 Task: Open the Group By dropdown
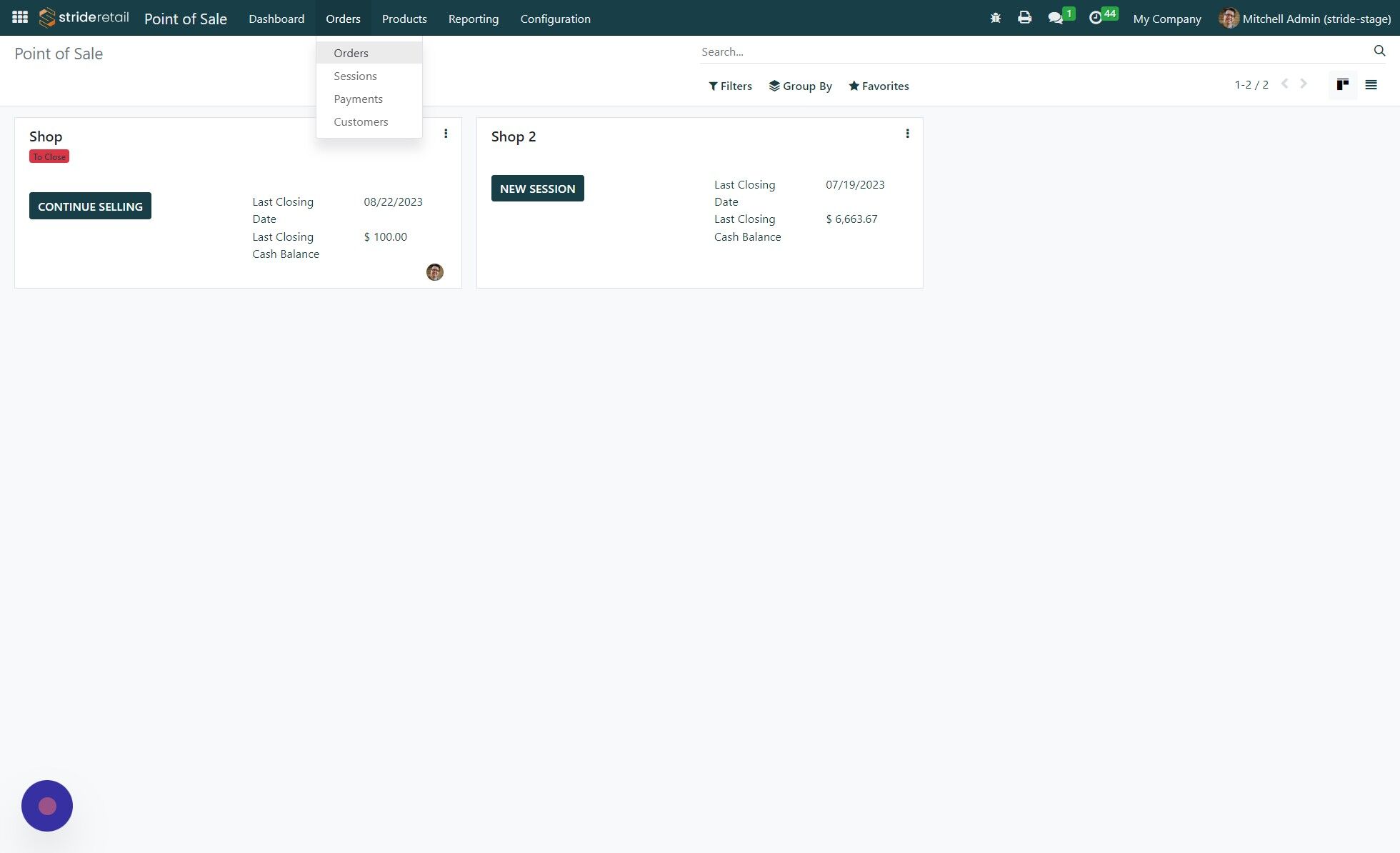pyautogui.click(x=801, y=86)
